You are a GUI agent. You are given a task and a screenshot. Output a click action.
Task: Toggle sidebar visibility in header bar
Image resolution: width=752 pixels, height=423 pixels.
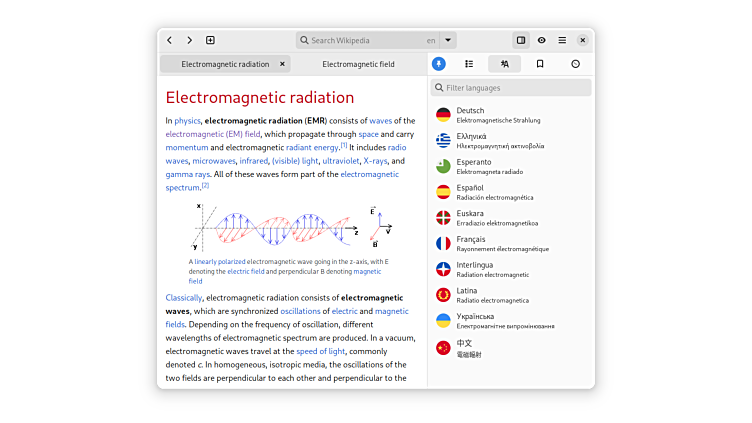click(x=520, y=40)
